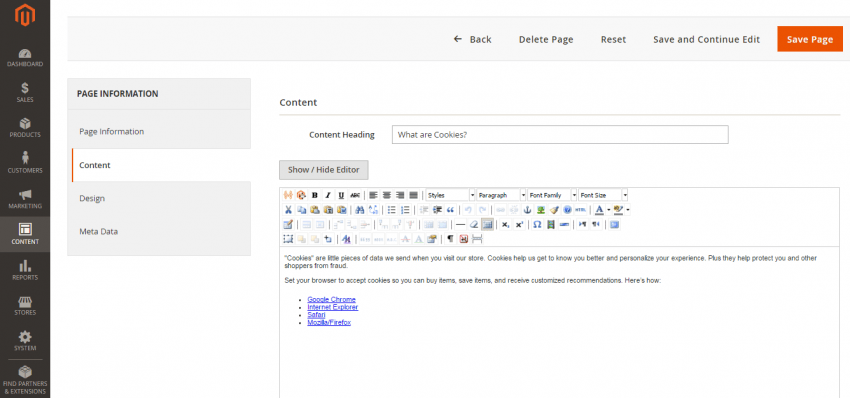850x398 pixels.
Task: Click the Save Page button
Action: click(810, 39)
